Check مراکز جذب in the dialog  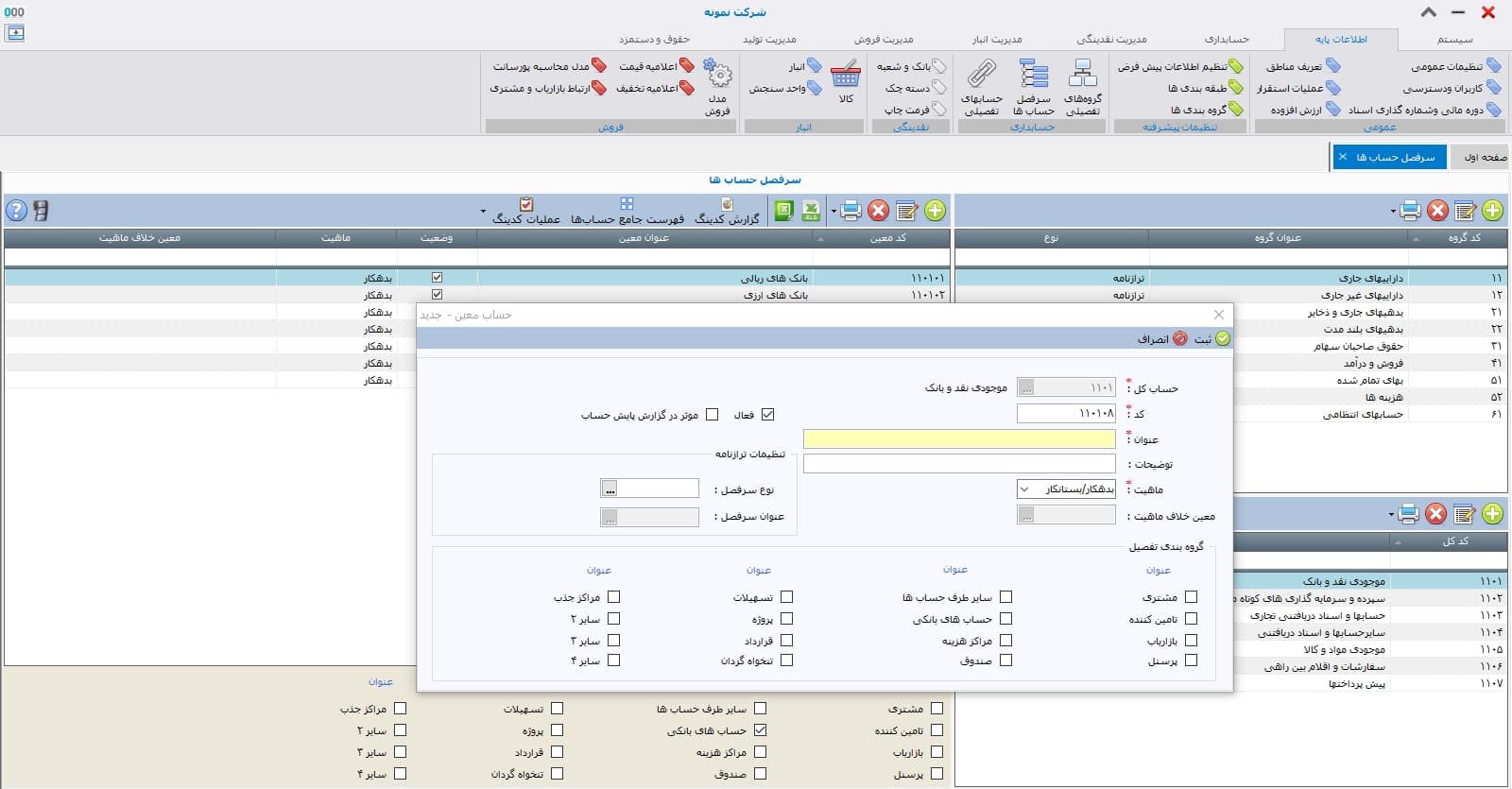coord(613,597)
